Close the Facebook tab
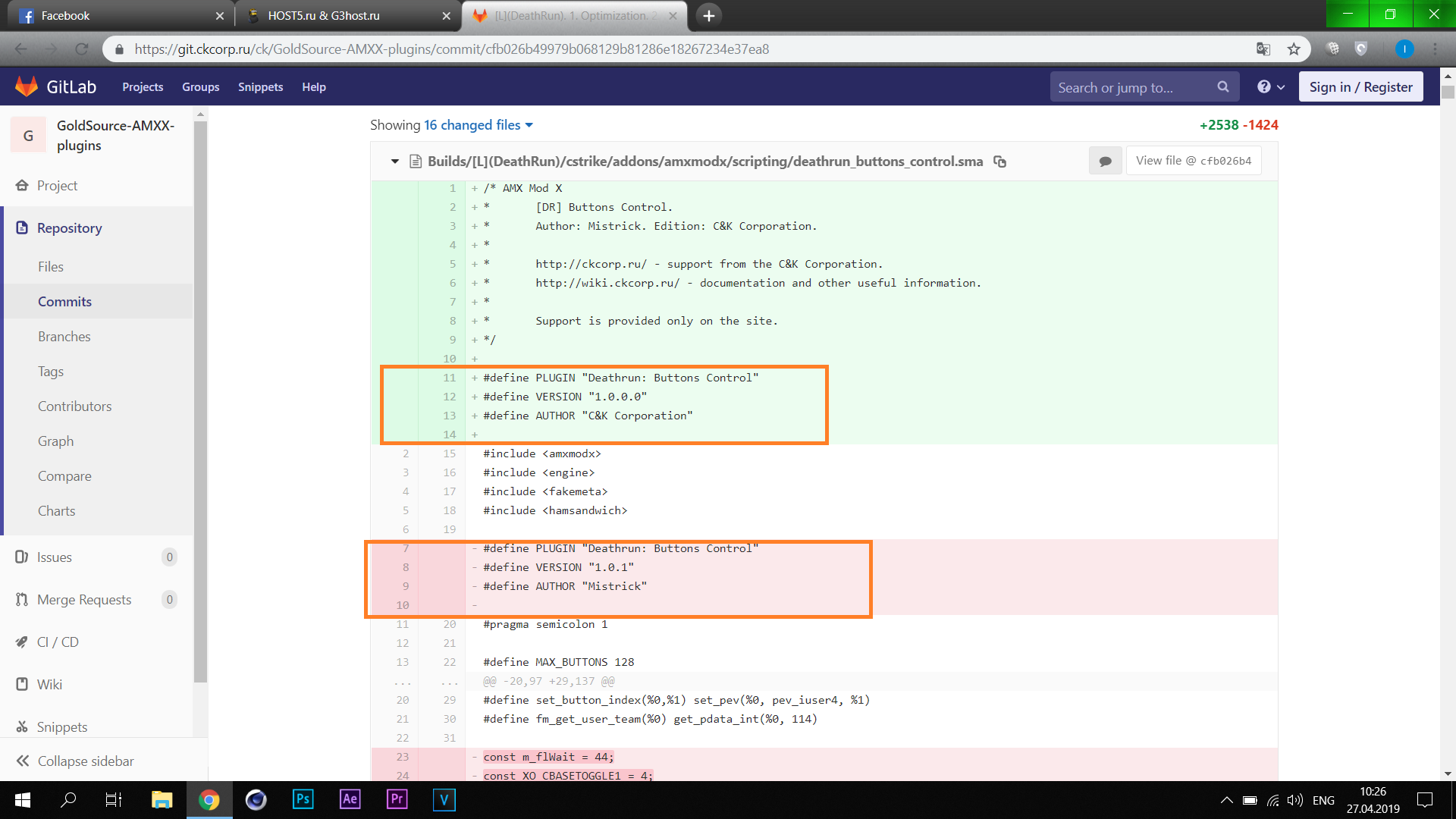The width and height of the screenshot is (1456, 819). pos(219,15)
